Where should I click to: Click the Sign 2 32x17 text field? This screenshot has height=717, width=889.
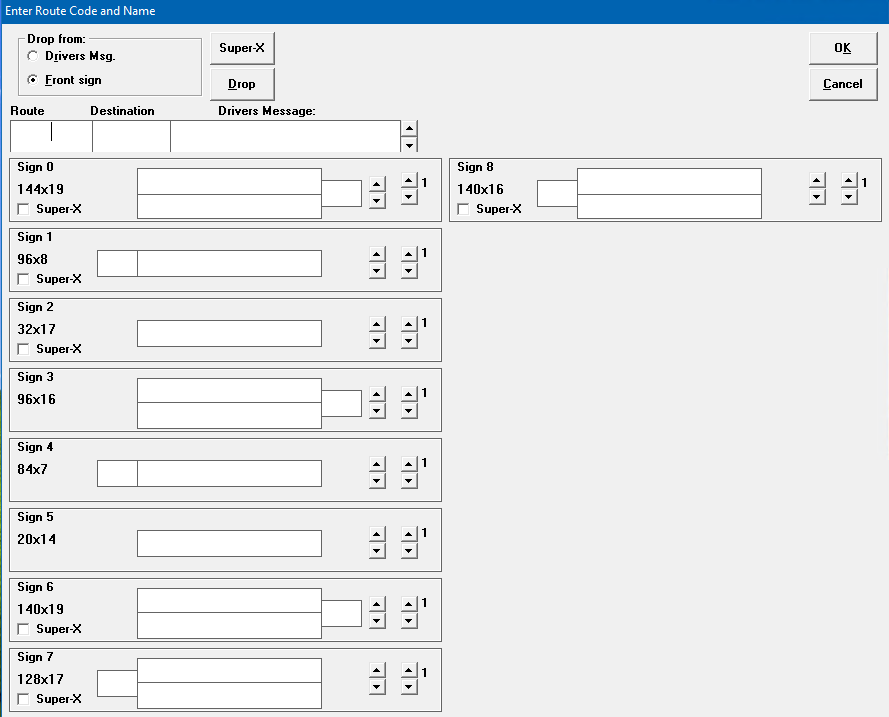click(x=229, y=333)
